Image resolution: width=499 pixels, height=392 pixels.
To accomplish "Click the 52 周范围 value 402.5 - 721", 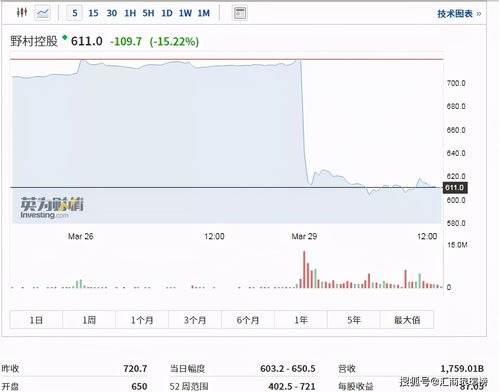I will (x=292, y=386).
